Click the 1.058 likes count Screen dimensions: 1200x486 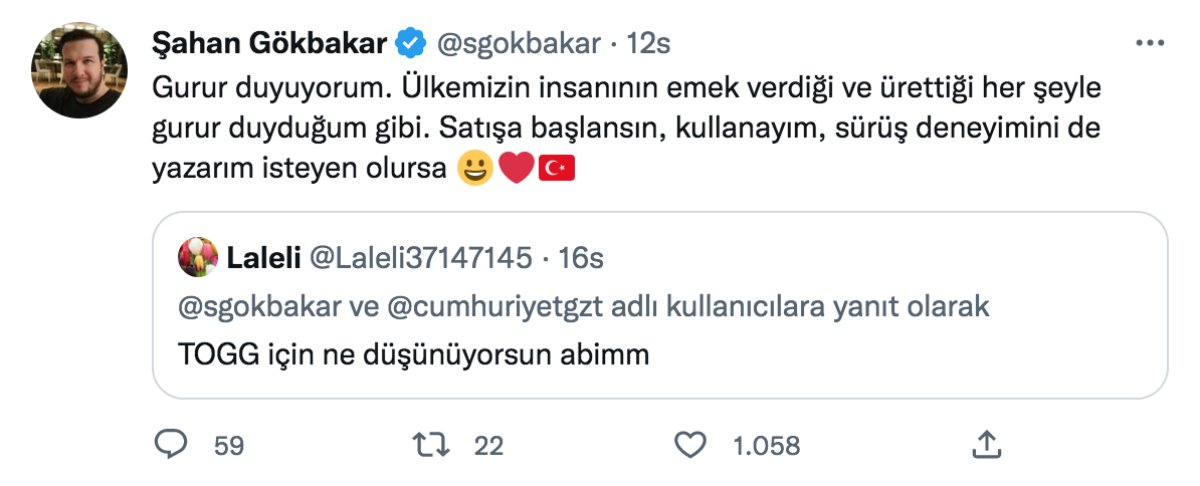pyautogui.click(x=766, y=446)
